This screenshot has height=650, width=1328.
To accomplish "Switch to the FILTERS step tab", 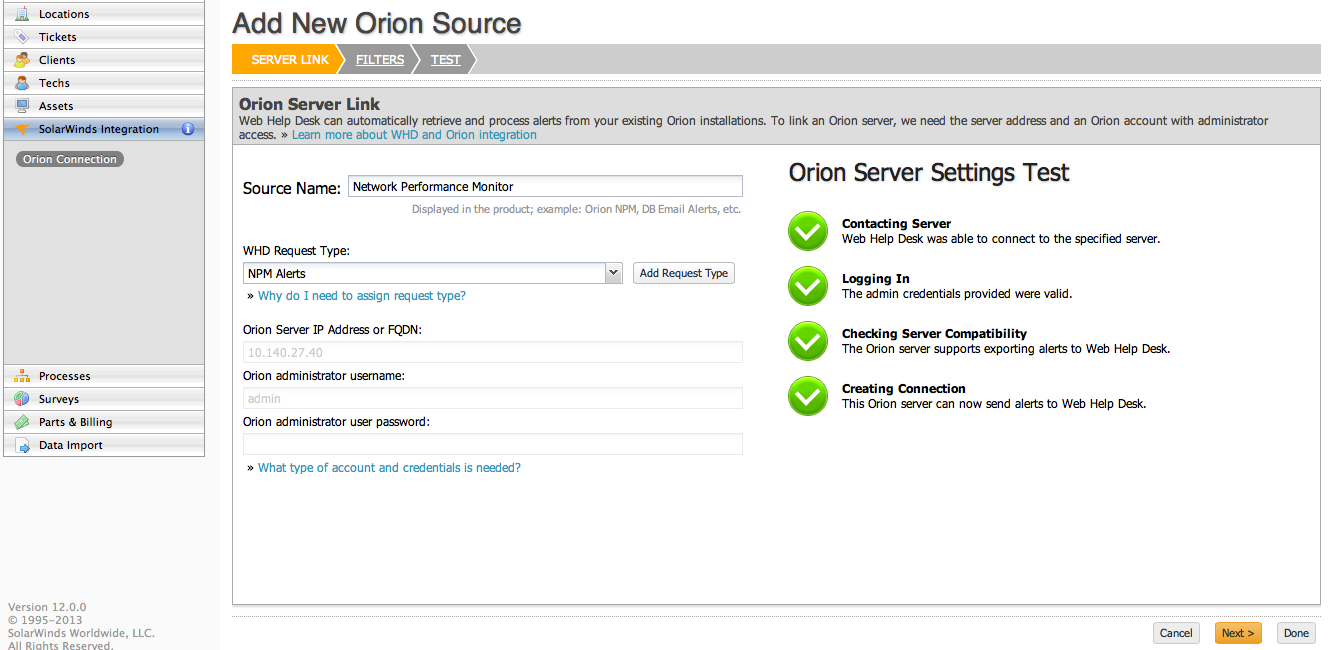I will pos(380,59).
